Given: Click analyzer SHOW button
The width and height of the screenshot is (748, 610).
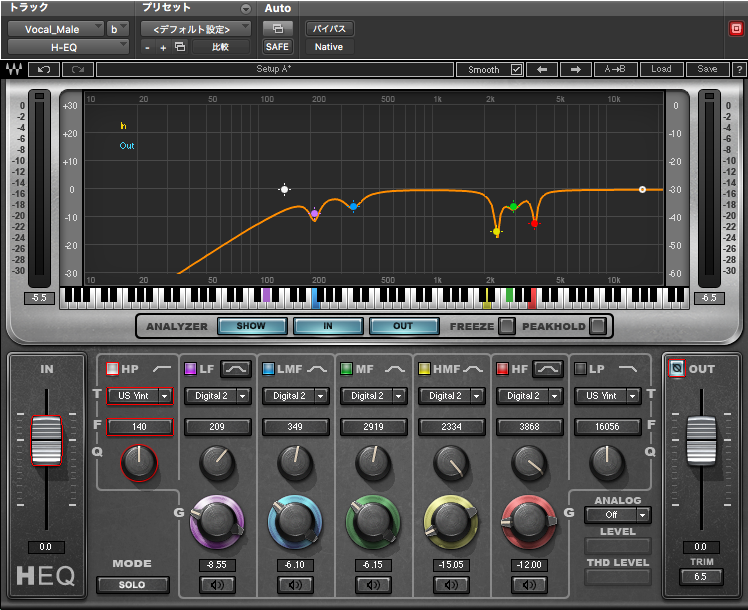Looking at the screenshot, I should coord(252,326).
